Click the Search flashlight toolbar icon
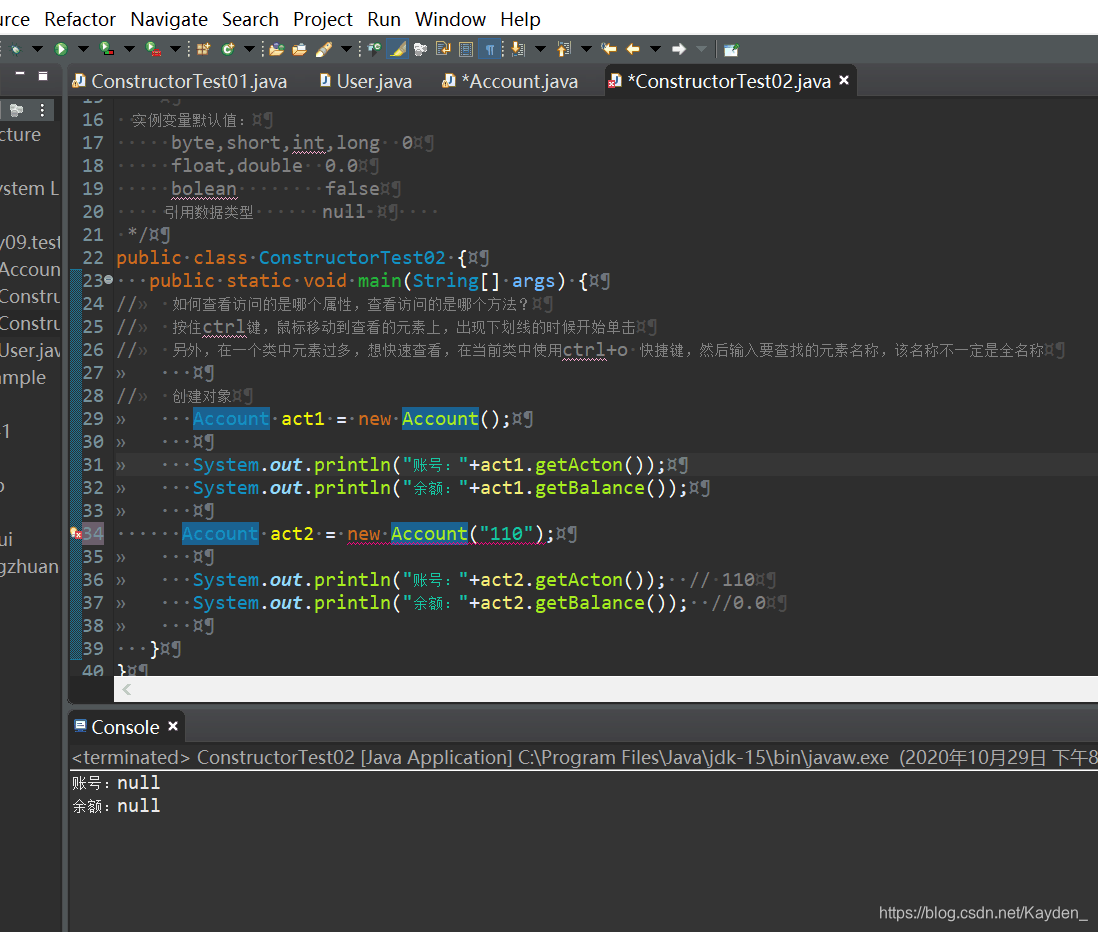Image resolution: width=1098 pixels, height=932 pixels. 324,49
